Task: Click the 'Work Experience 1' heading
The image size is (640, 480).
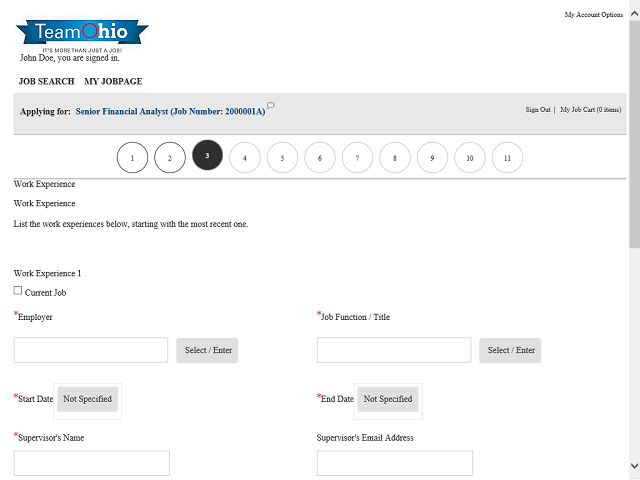Action: pos(47,273)
